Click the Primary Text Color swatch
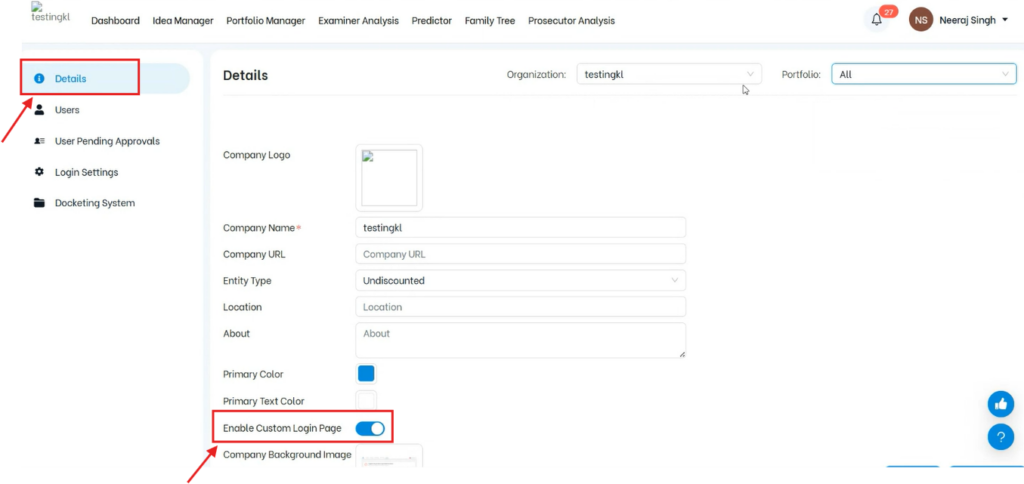The image size is (1024, 484). point(366,400)
